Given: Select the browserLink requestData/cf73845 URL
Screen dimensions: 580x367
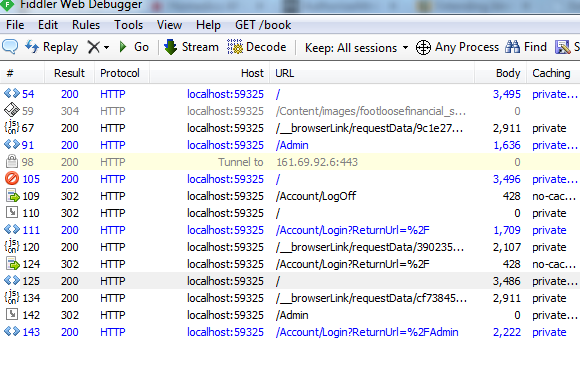Looking at the screenshot, I should pyautogui.click(x=371, y=298).
